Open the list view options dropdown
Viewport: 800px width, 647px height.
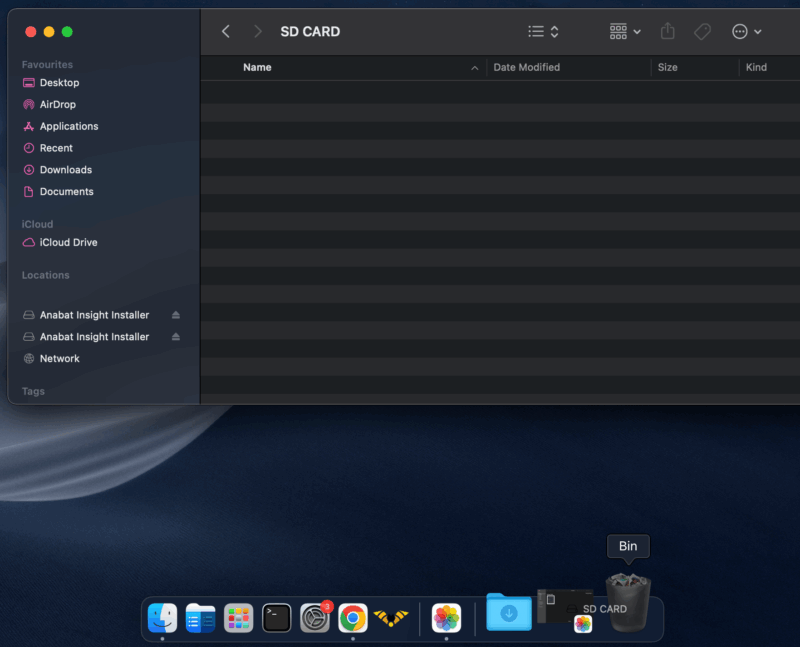pyautogui.click(x=544, y=32)
